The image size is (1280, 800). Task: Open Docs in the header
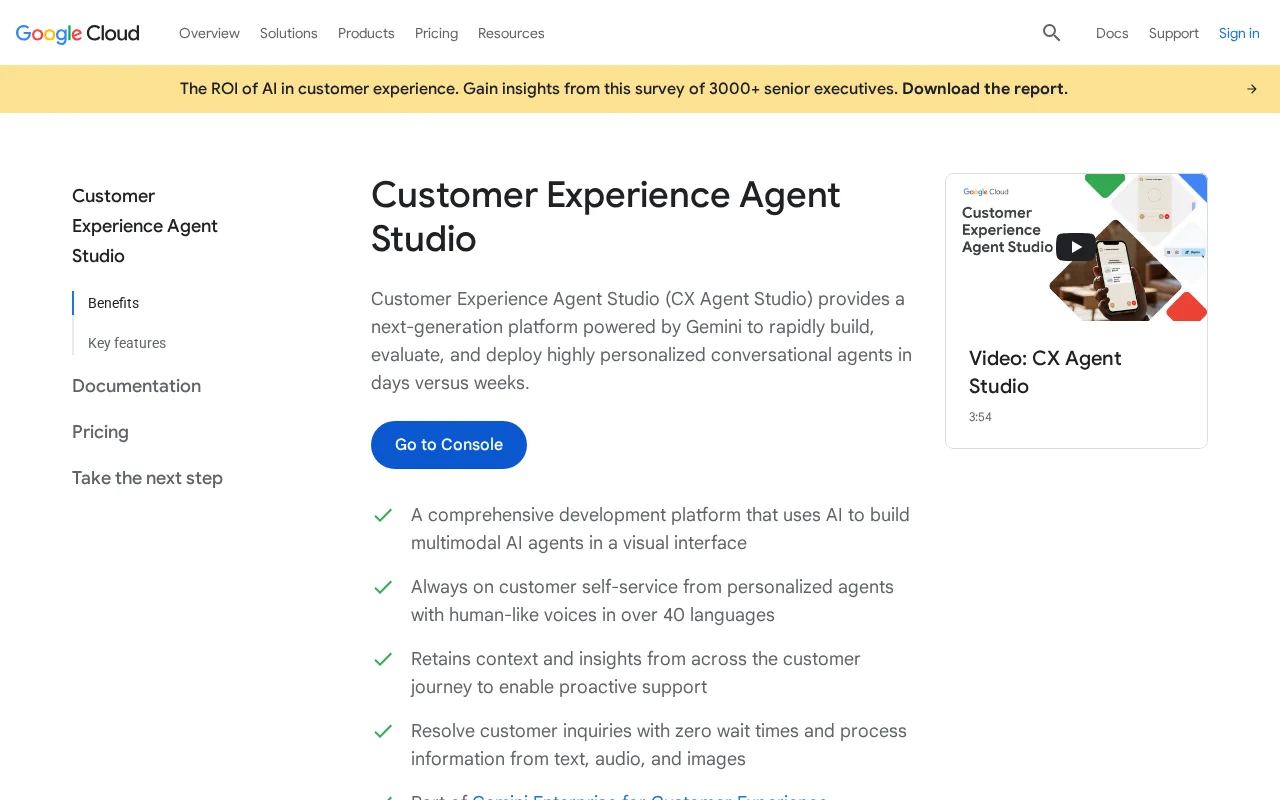(x=1112, y=33)
